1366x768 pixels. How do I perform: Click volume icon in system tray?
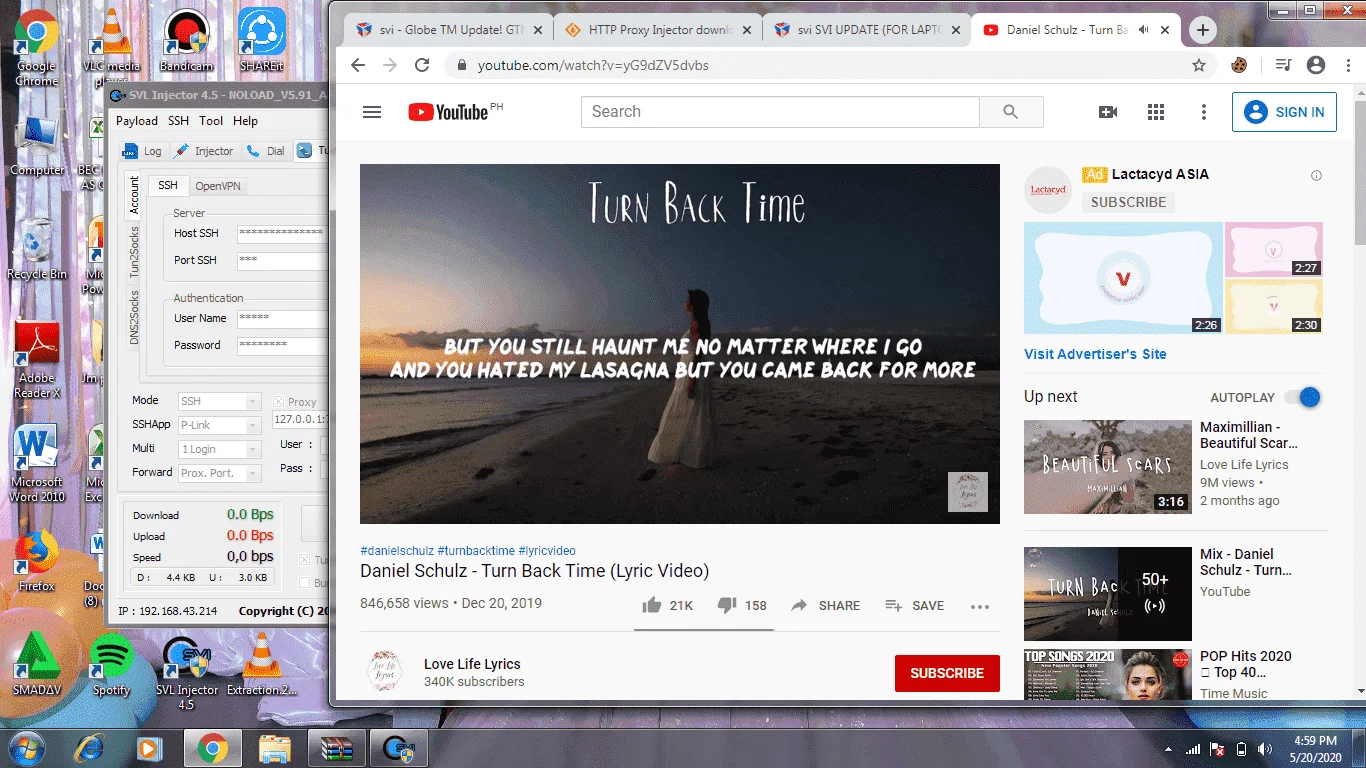pos(1264,748)
